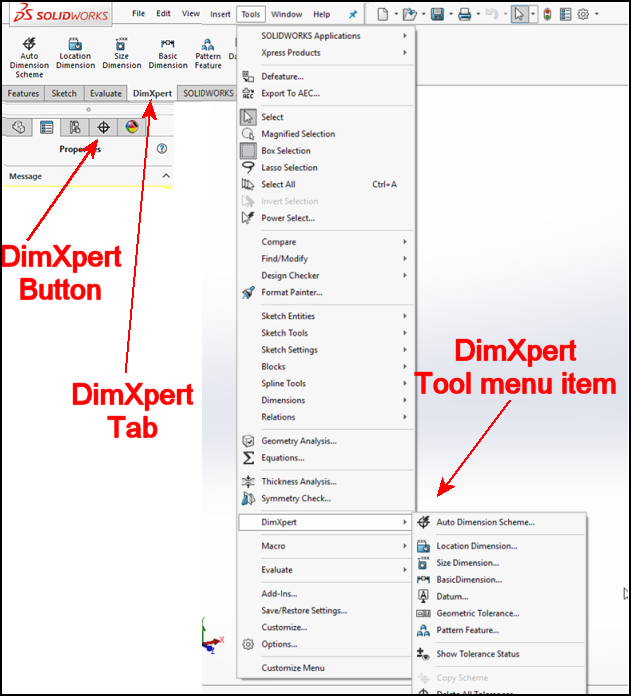Open the DimXpertManager crosshair tab icon
Screen dimensions: 631x696
pyautogui.click(x=103, y=127)
